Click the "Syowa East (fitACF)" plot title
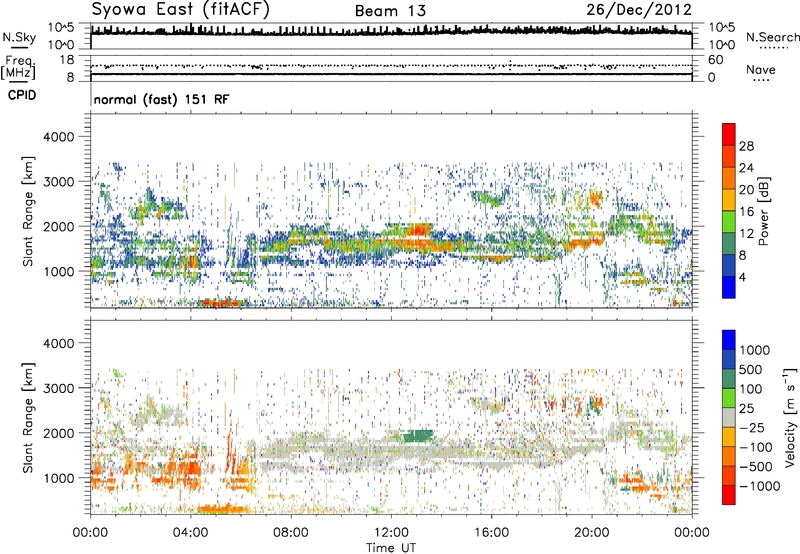The width and height of the screenshot is (800, 554). (180, 10)
